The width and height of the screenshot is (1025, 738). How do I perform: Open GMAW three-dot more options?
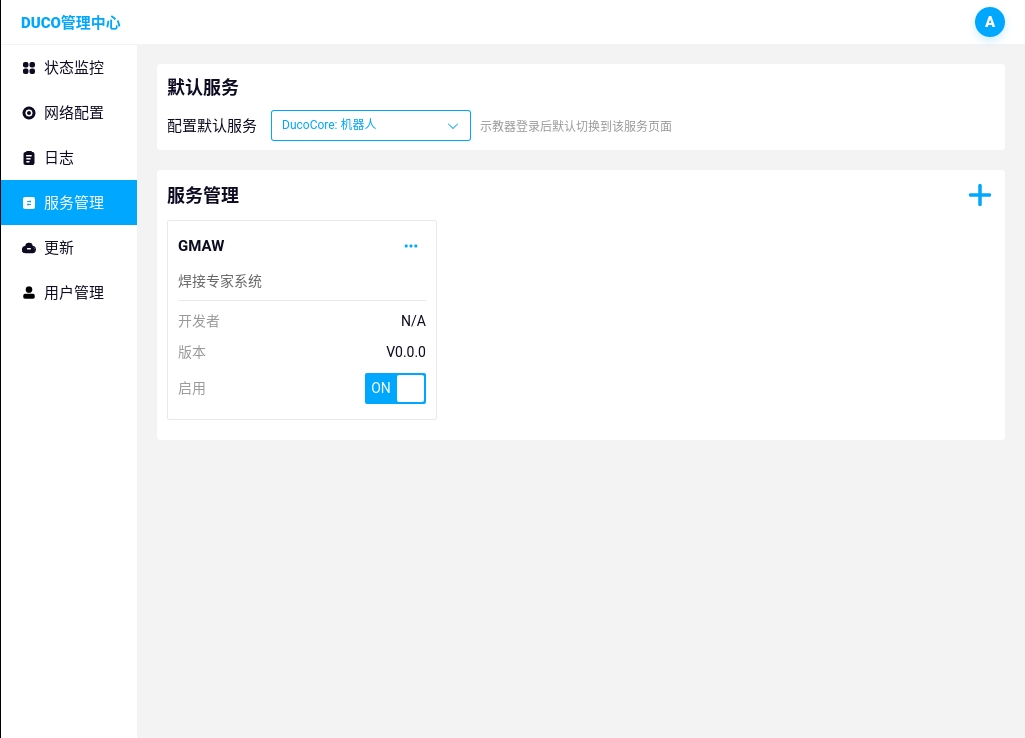(411, 246)
